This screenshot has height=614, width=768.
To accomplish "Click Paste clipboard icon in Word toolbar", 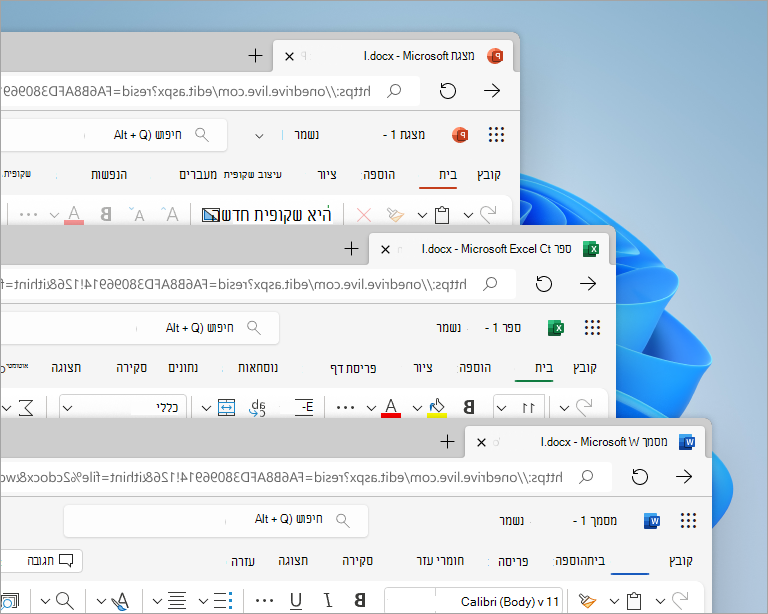I will coord(634,600).
